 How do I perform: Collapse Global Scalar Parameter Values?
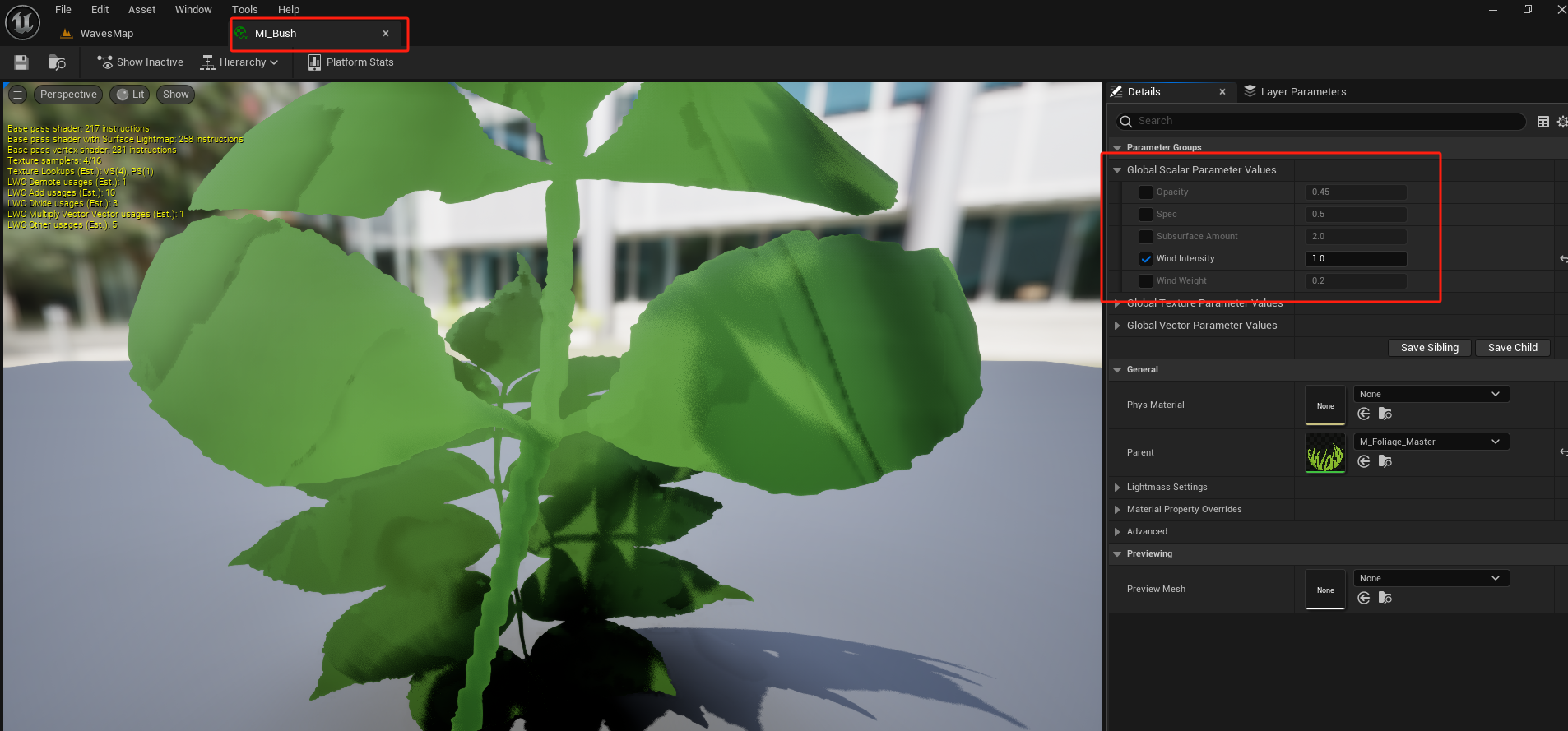(x=1117, y=170)
